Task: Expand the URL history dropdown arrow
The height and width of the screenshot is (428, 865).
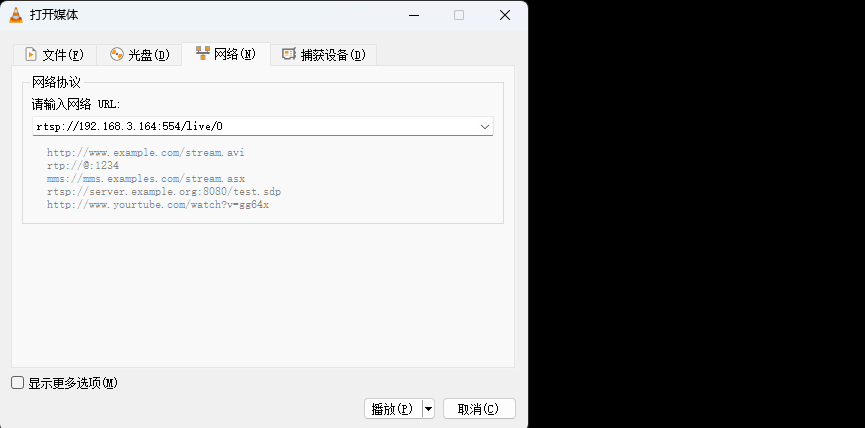Action: 485,126
